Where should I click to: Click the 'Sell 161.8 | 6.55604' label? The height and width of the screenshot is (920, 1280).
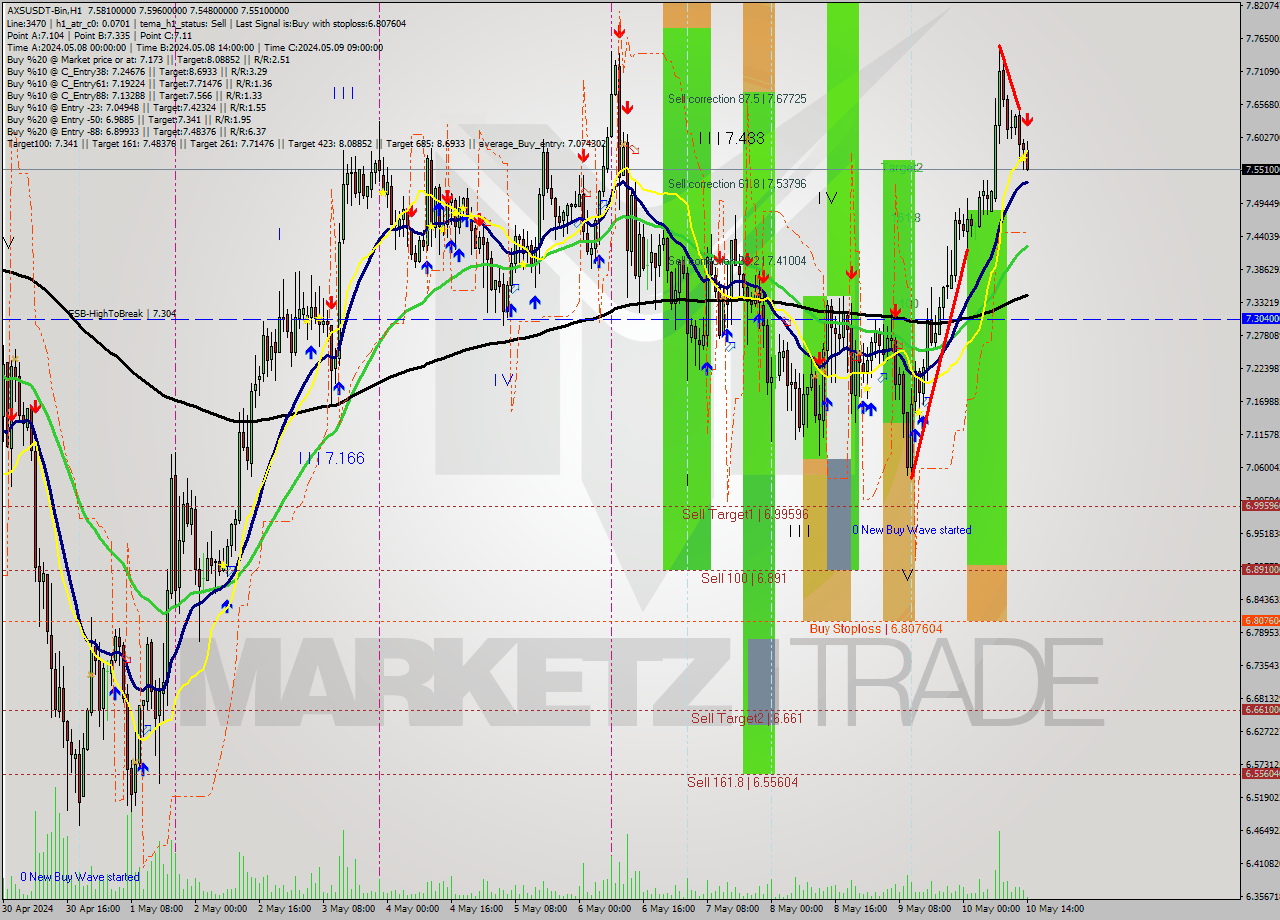click(x=742, y=782)
